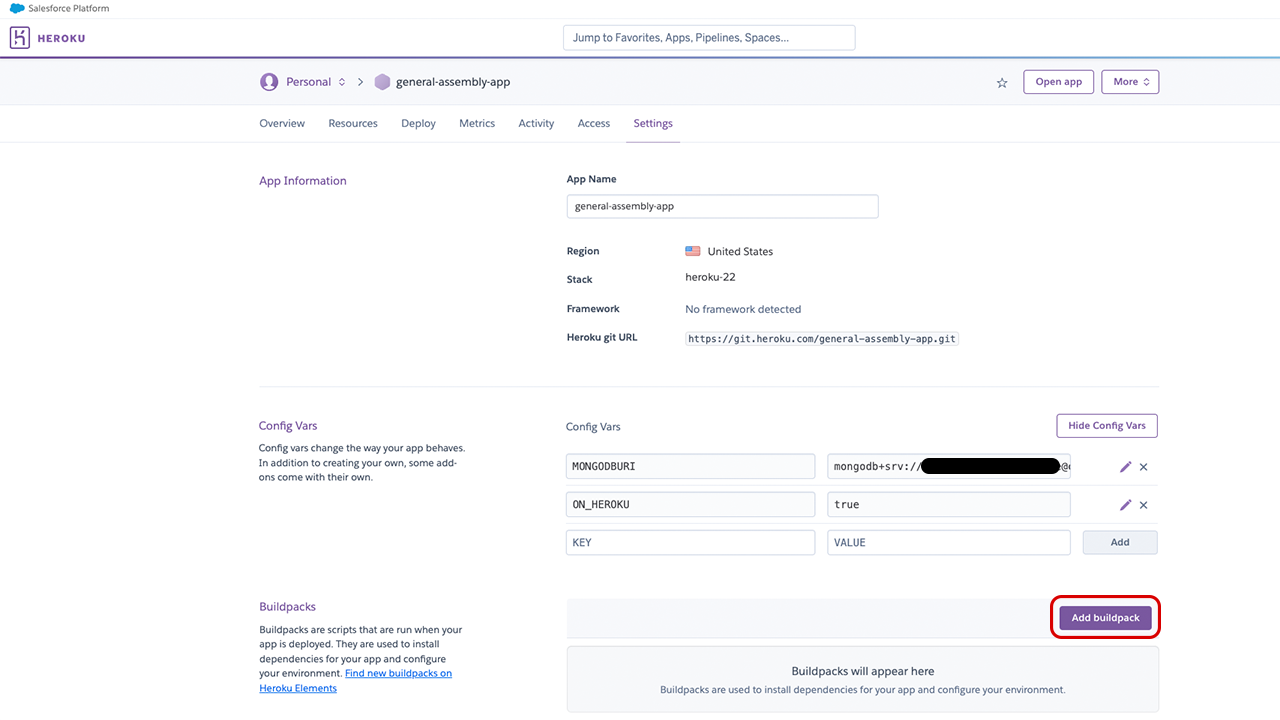The height and width of the screenshot is (720, 1280).
Task: Focus the Jump to Favorites search box
Action: [709, 38]
